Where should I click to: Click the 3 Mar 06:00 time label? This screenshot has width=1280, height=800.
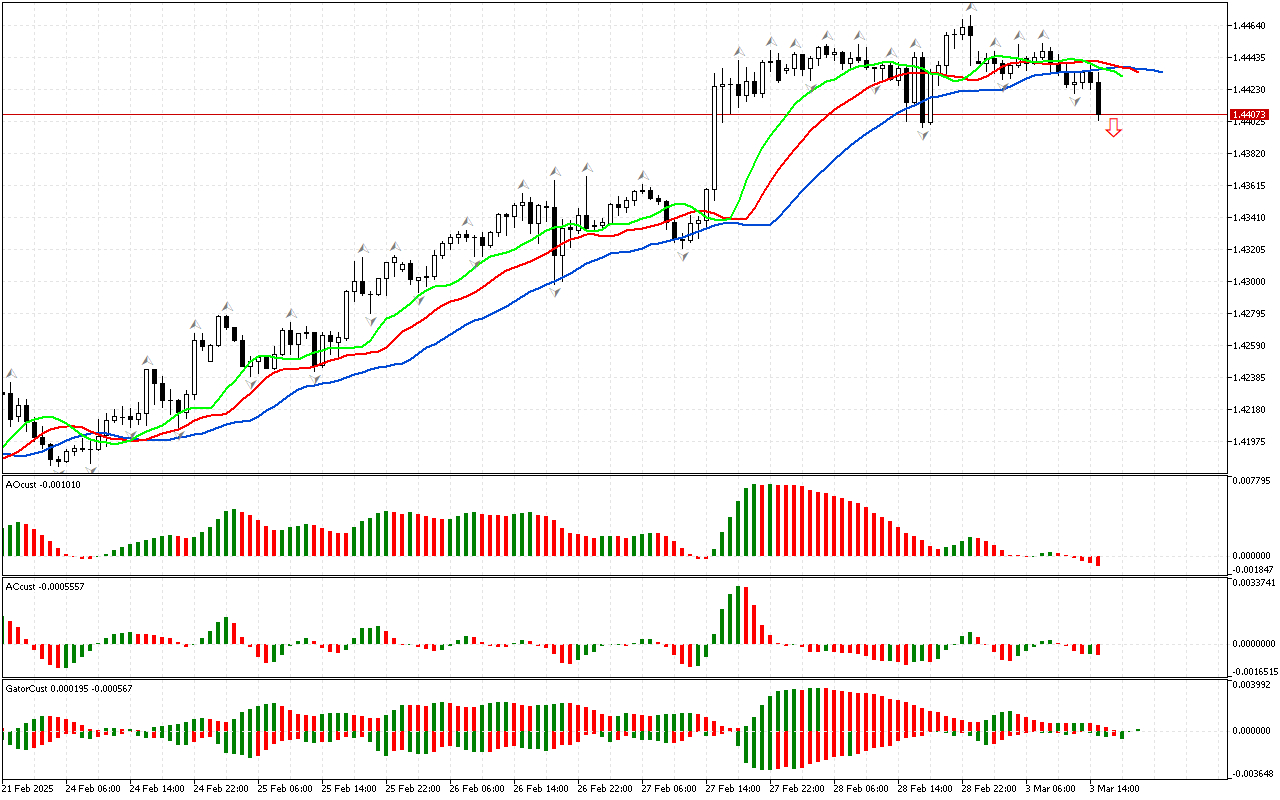(1050, 788)
